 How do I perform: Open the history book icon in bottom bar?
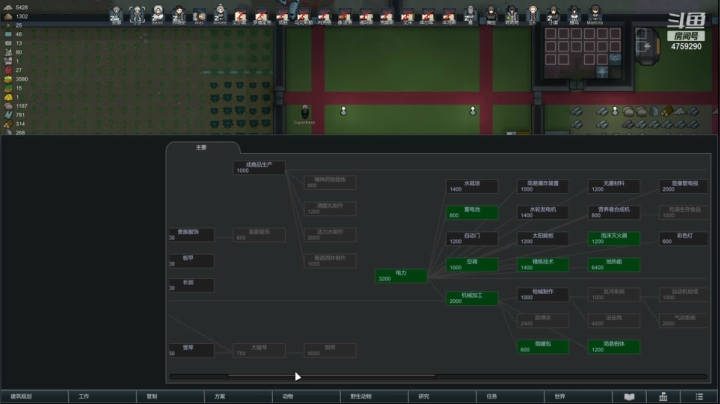pos(629,397)
